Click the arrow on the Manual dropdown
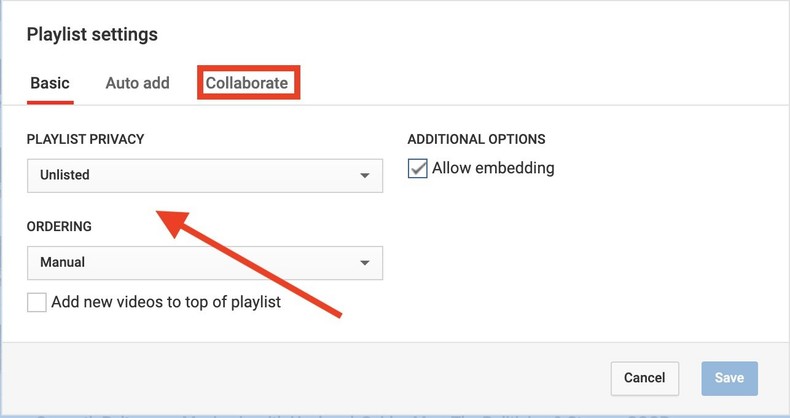Image resolution: width=790 pixels, height=418 pixels. pos(364,263)
